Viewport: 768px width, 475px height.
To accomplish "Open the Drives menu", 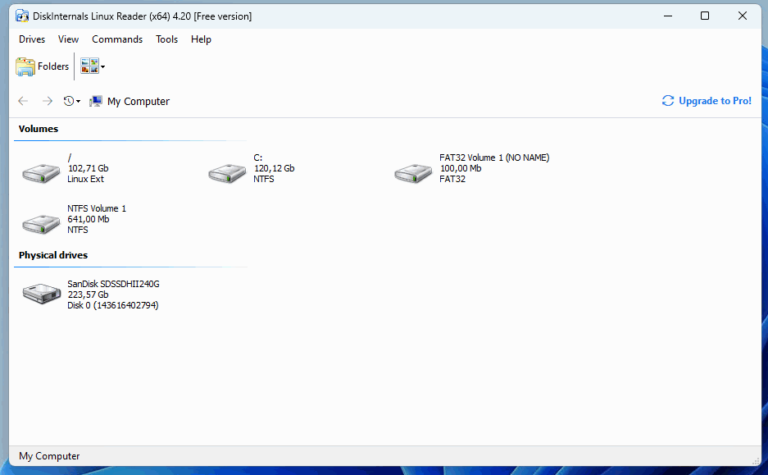I will [32, 39].
